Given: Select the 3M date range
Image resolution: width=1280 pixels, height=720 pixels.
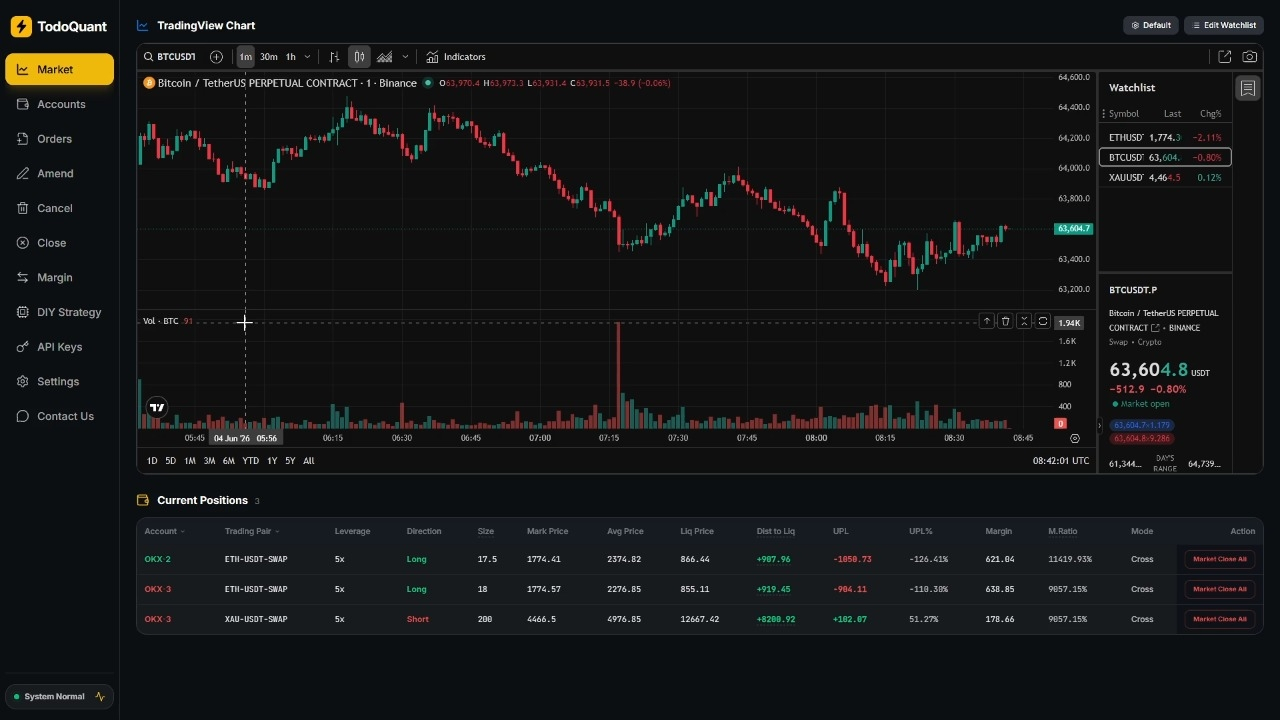Looking at the screenshot, I should pyautogui.click(x=209, y=461).
